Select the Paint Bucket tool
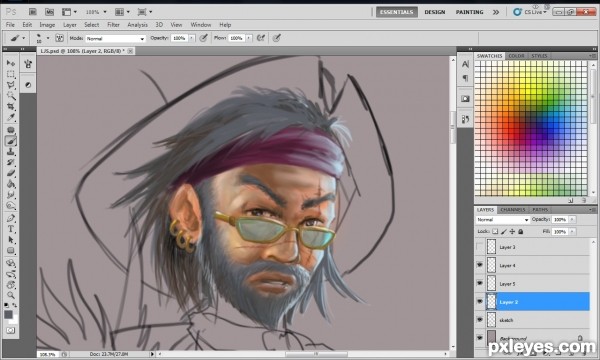 coord(11,184)
